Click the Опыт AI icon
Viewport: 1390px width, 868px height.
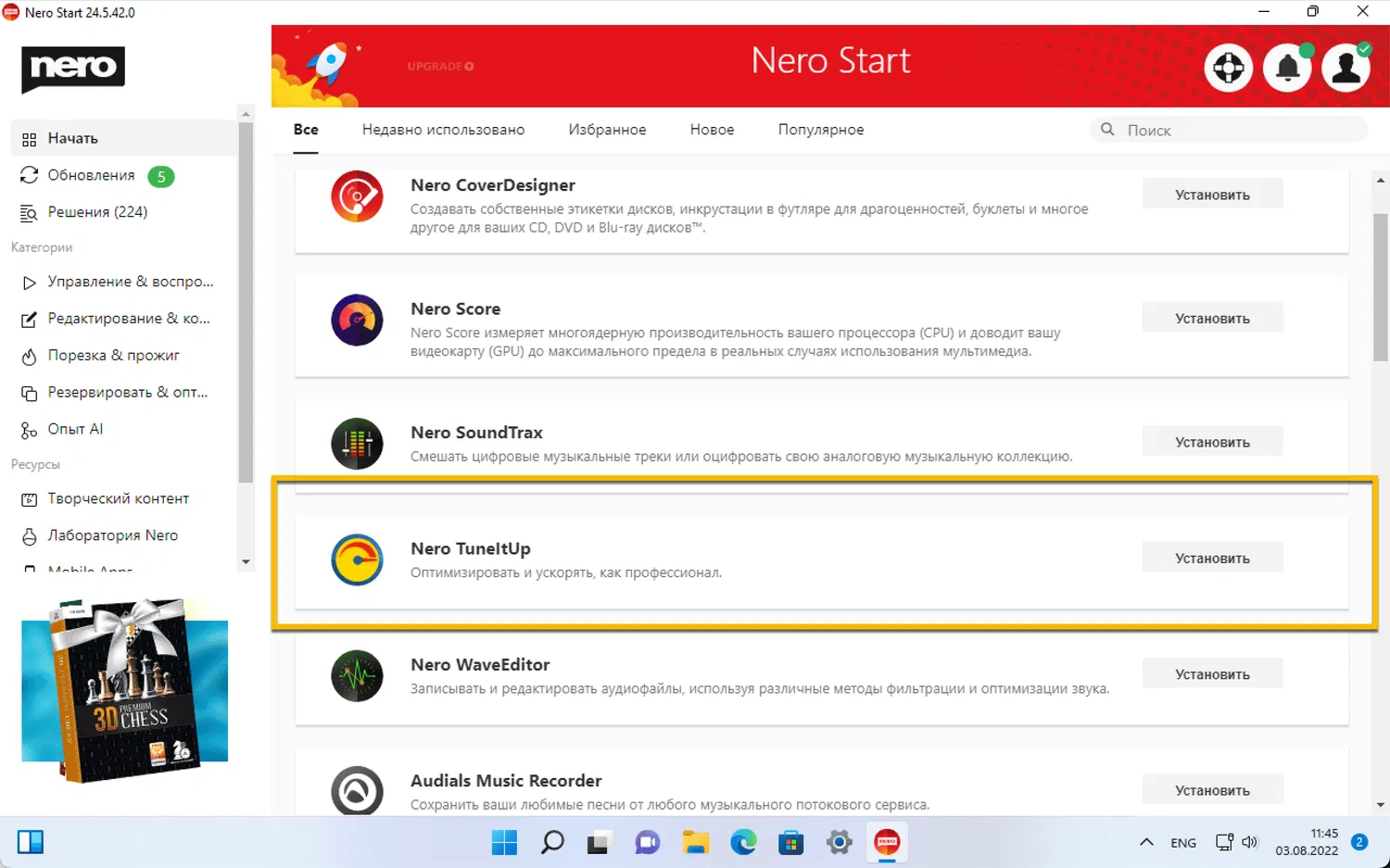(x=29, y=430)
